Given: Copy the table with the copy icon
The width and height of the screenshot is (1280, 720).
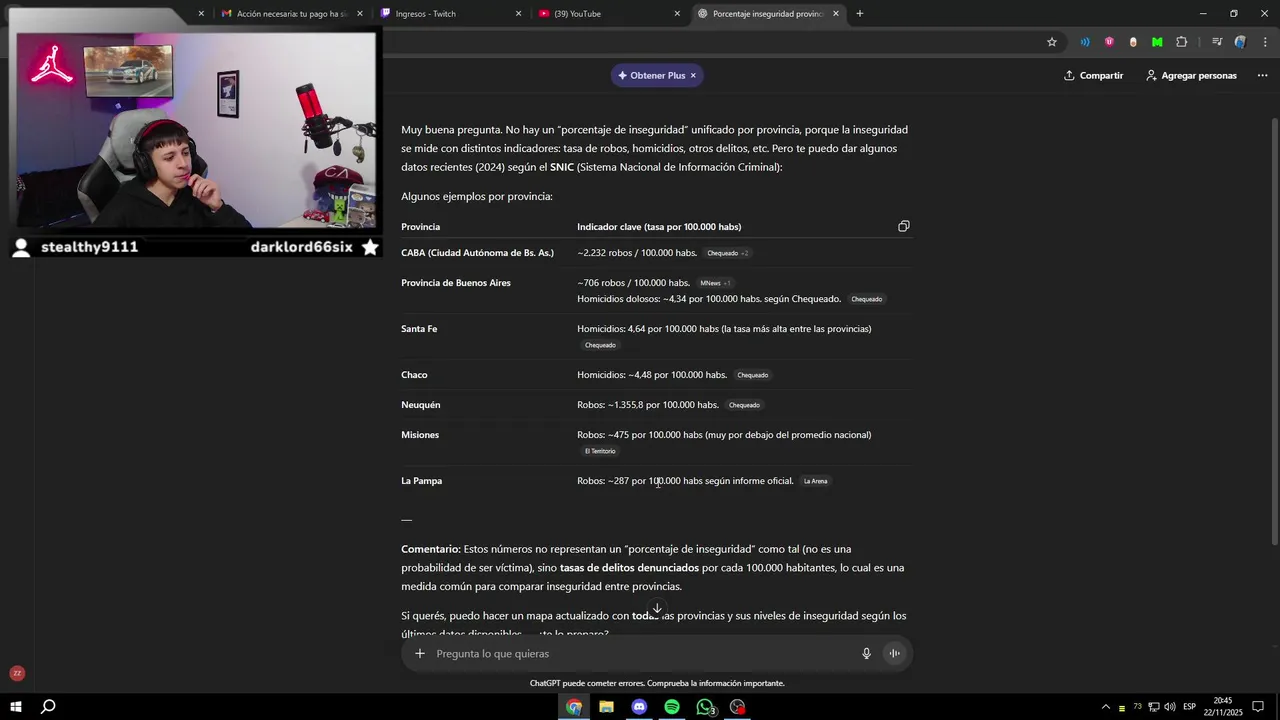Looking at the screenshot, I should pyautogui.click(x=903, y=226).
